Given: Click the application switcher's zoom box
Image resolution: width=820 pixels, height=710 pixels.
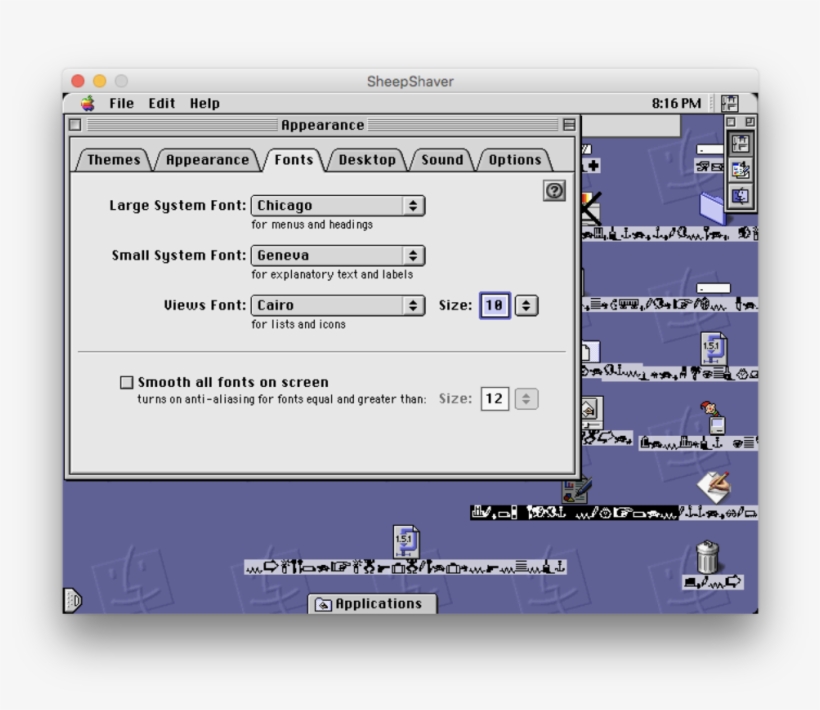Looking at the screenshot, I should click(749, 122).
